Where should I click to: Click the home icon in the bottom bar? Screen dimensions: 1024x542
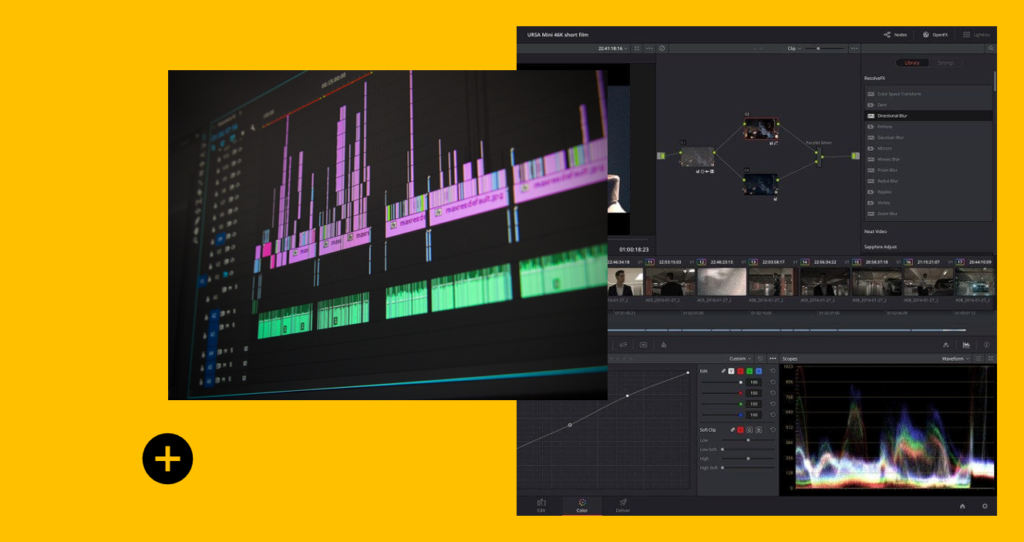coord(962,506)
